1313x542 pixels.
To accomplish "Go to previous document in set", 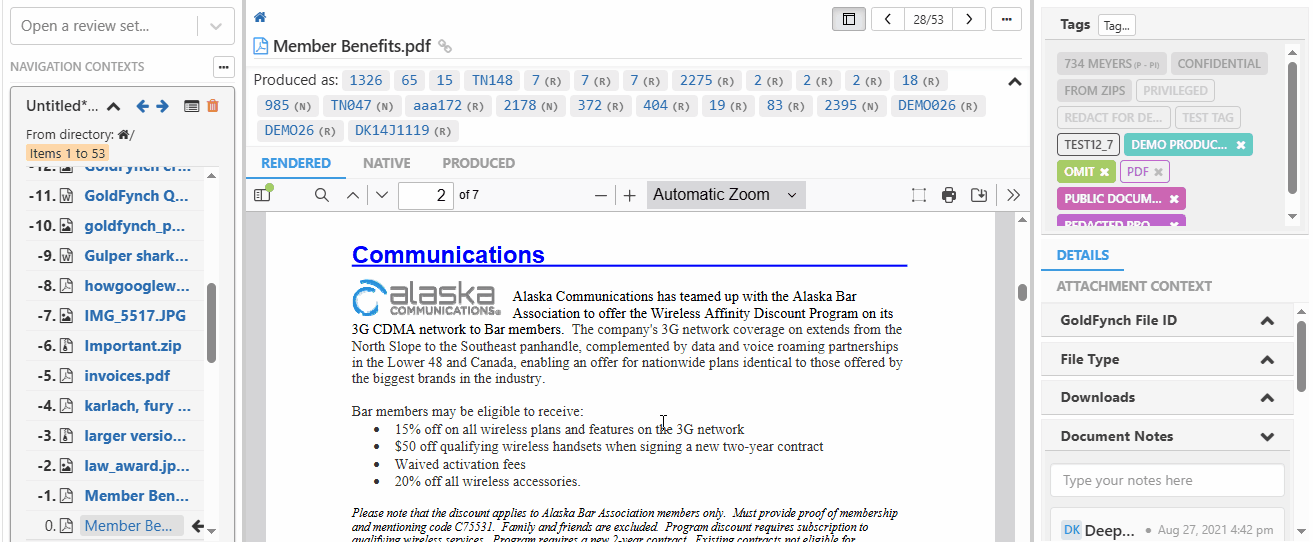I will coord(888,19).
